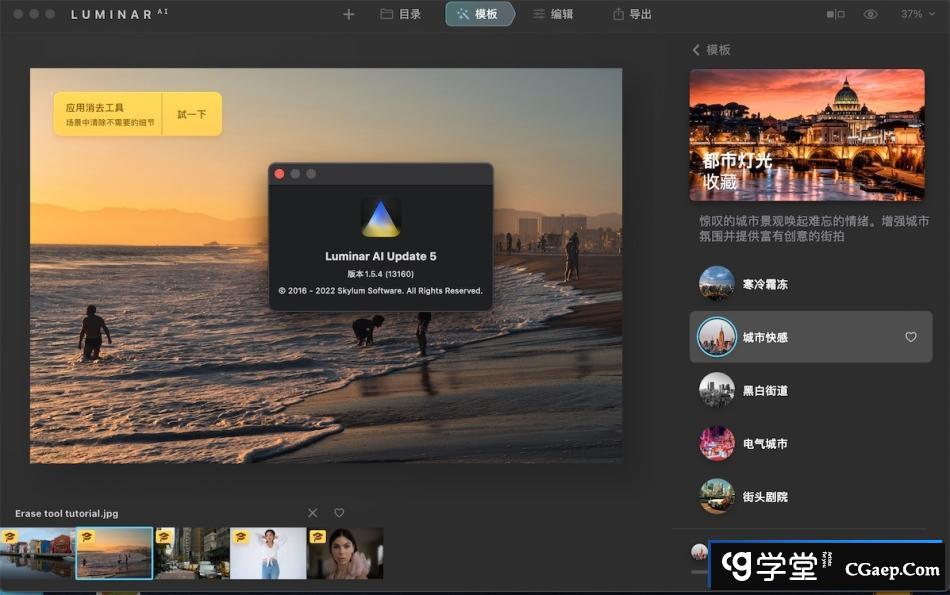Choose the 电气城市 template icon
This screenshot has width=950, height=595.
click(717, 443)
